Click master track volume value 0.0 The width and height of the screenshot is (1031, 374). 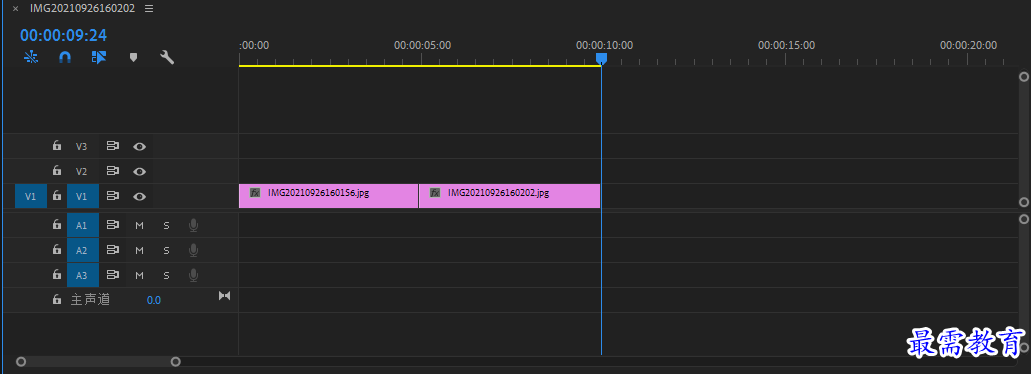click(153, 300)
